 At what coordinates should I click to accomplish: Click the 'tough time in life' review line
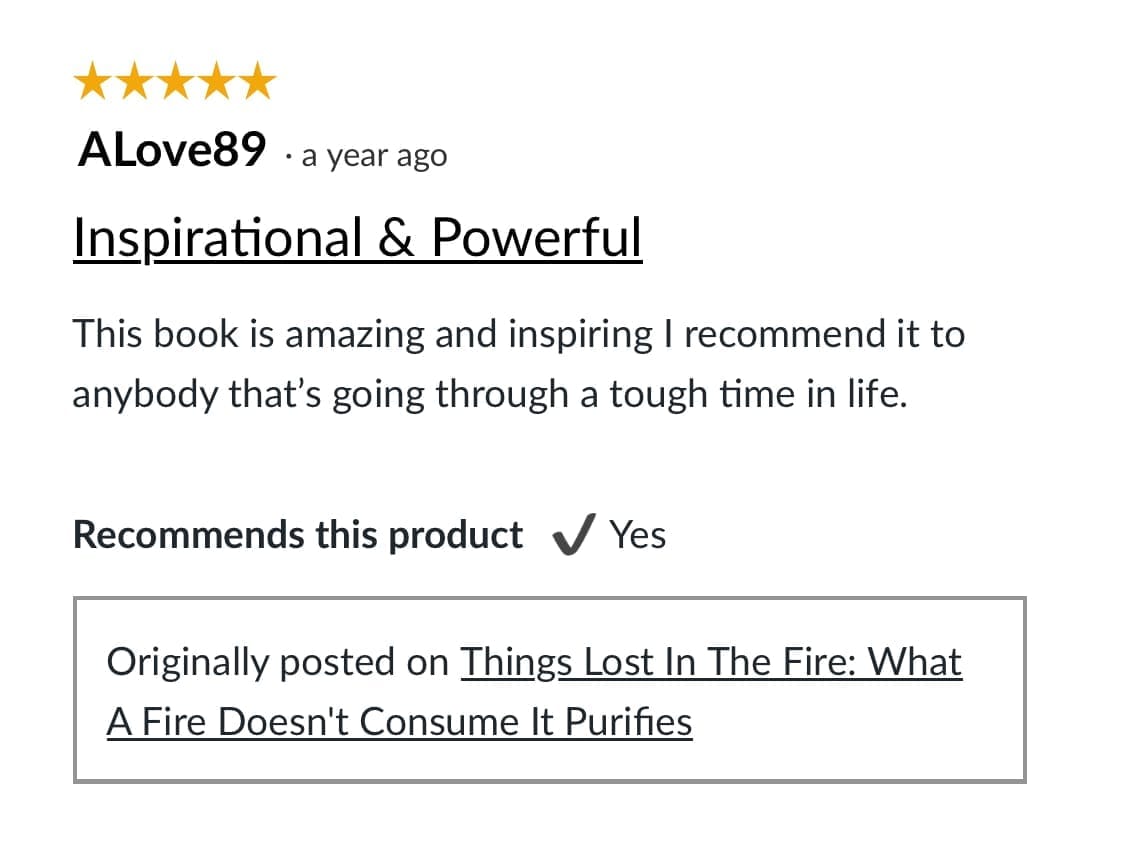tap(490, 394)
